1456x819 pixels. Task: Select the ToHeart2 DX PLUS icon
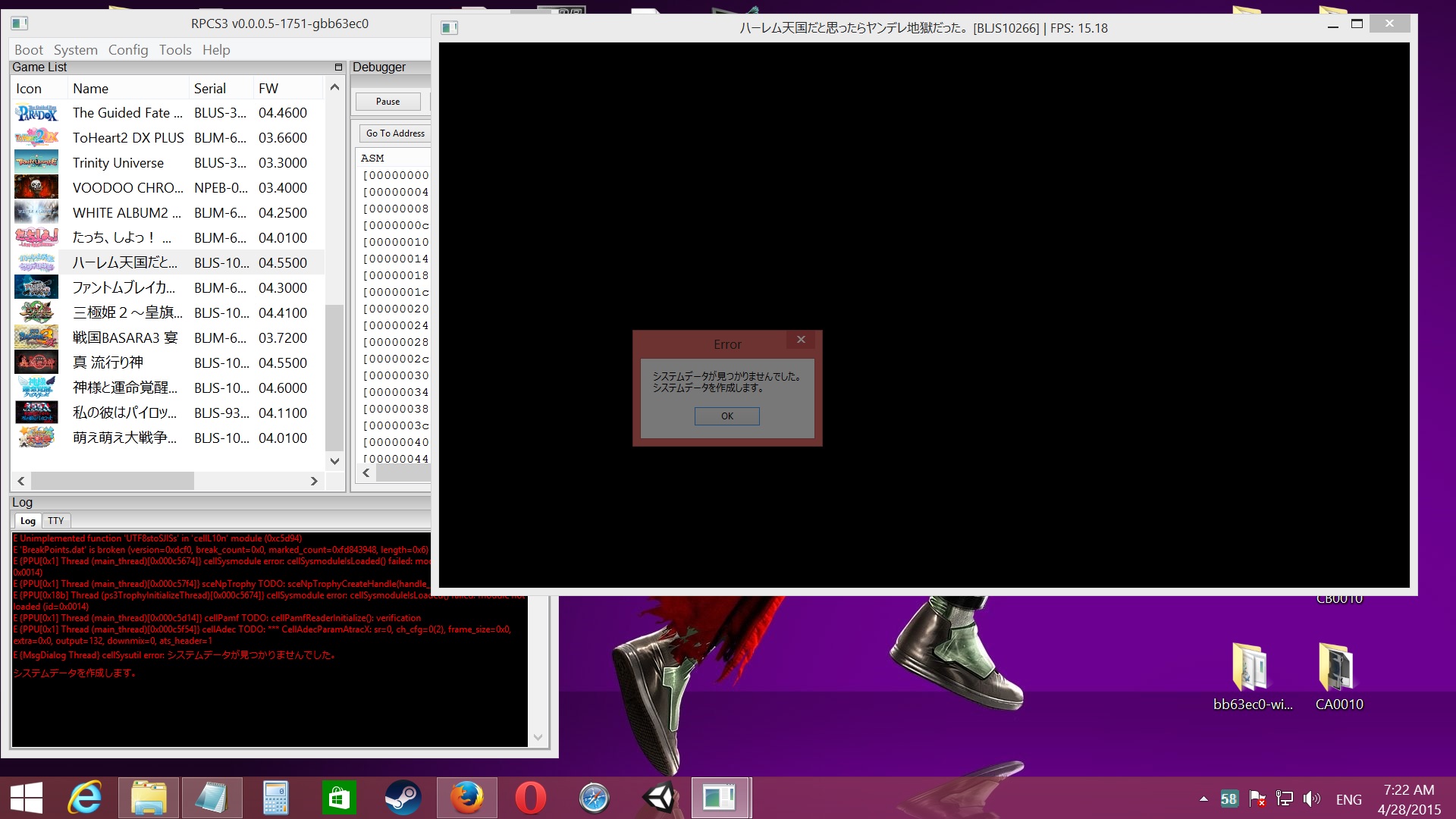tap(36, 137)
